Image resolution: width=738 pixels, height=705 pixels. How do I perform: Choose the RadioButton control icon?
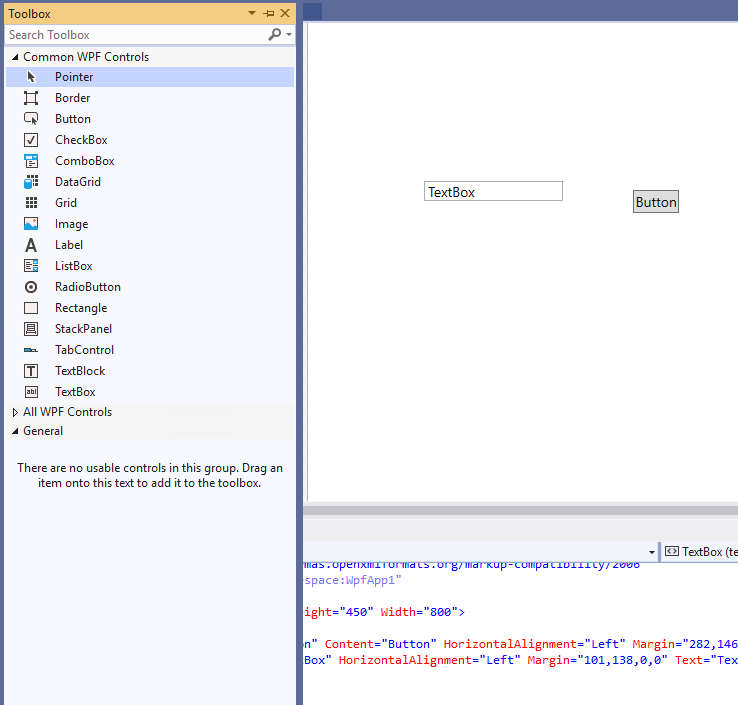(x=31, y=287)
